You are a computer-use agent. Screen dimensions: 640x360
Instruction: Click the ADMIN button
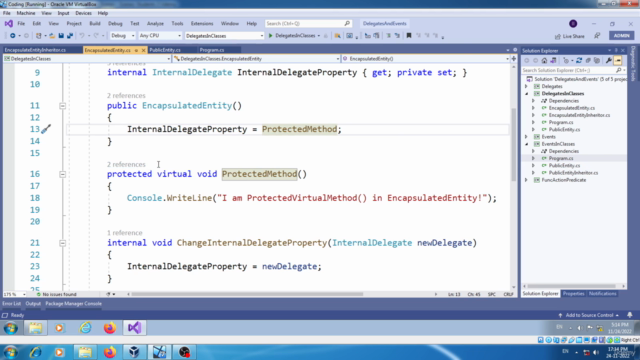[622, 36]
